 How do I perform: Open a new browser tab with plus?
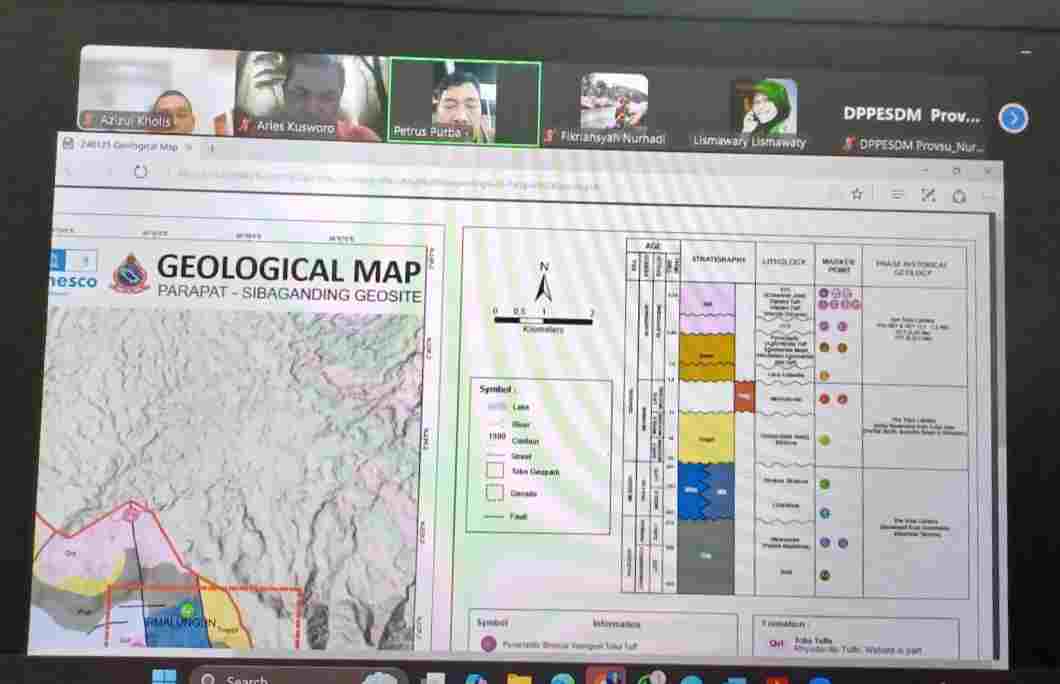tap(212, 147)
